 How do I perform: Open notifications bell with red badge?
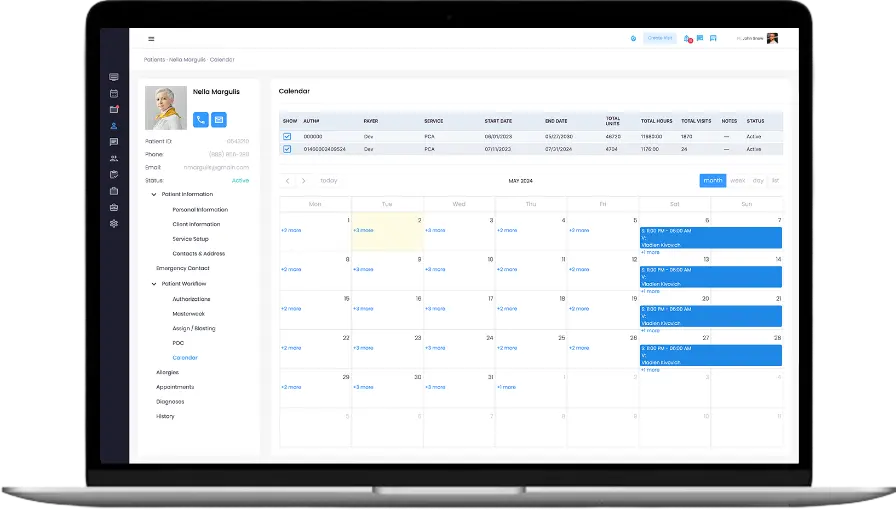tap(688, 39)
